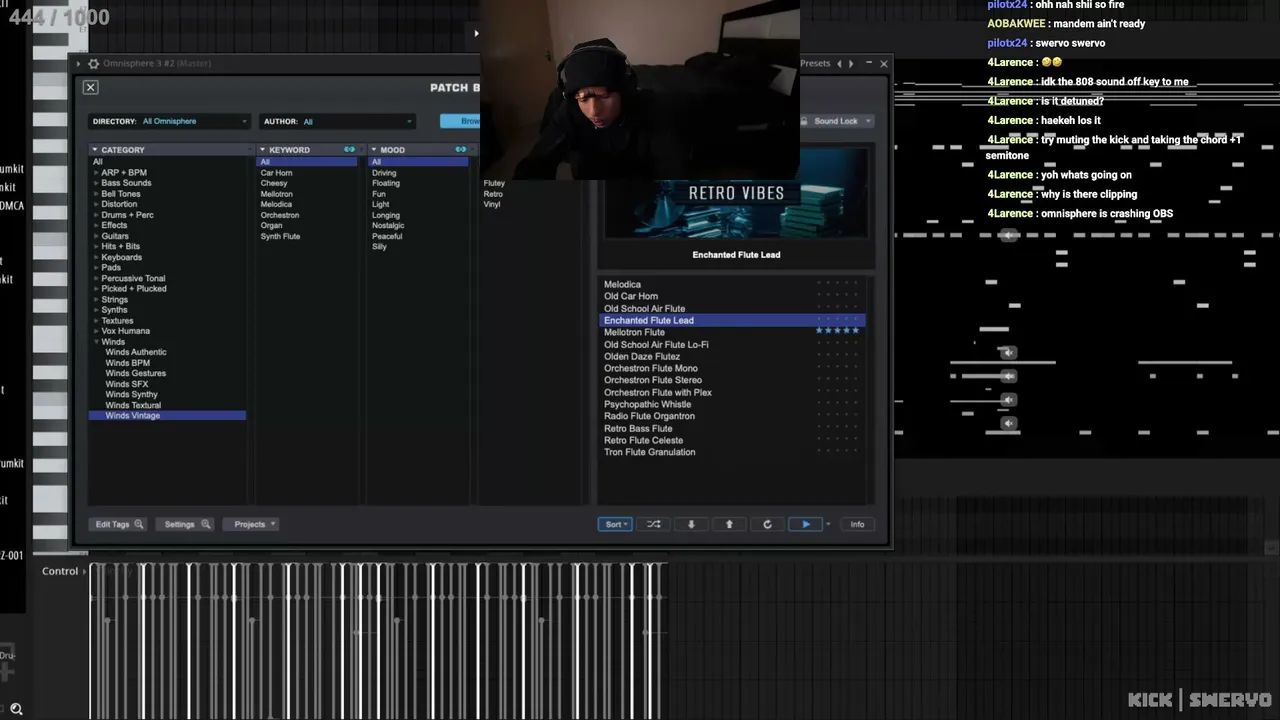Filter by the Driving mood

pyautogui.click(x=384, y=173)
